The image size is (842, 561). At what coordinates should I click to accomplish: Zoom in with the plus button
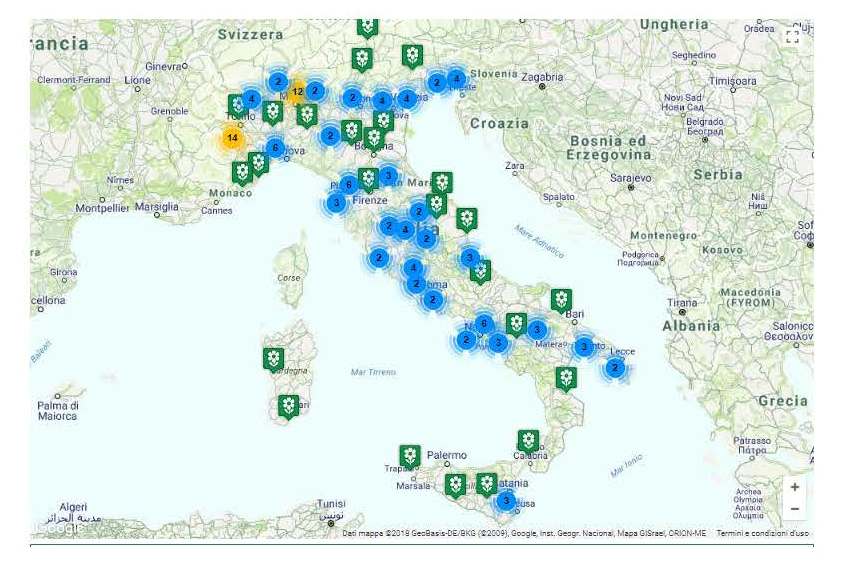pos(794,487)
